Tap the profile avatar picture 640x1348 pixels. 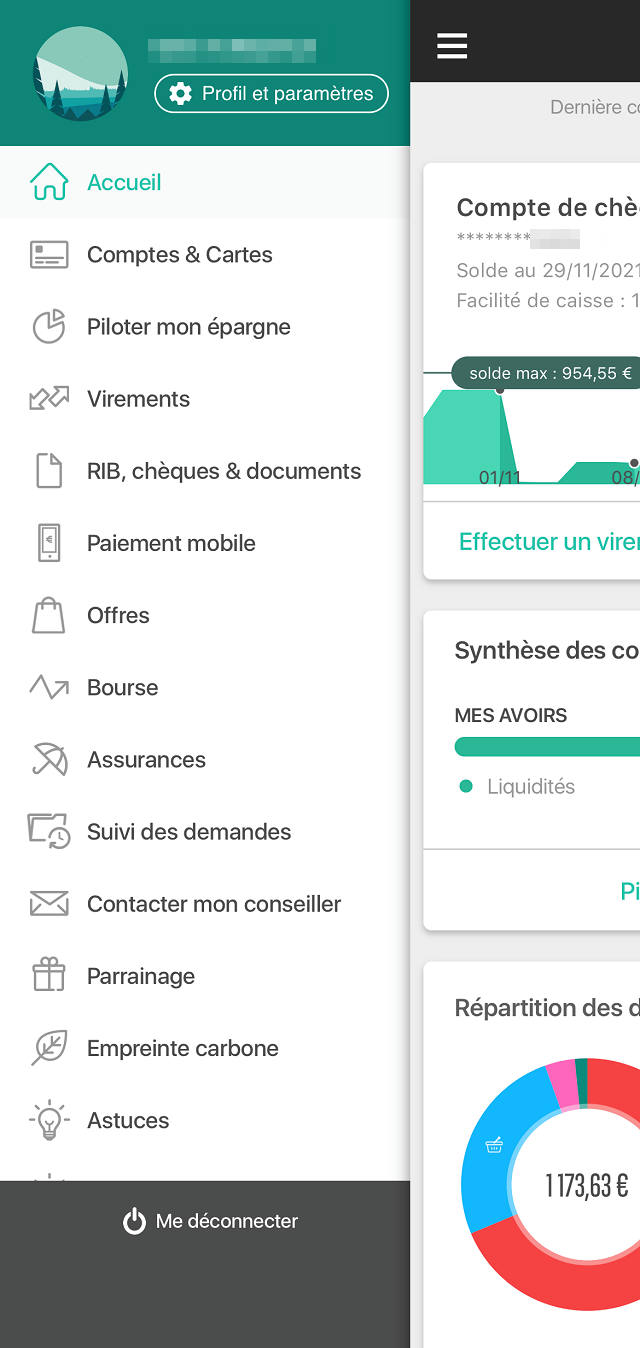80,74
